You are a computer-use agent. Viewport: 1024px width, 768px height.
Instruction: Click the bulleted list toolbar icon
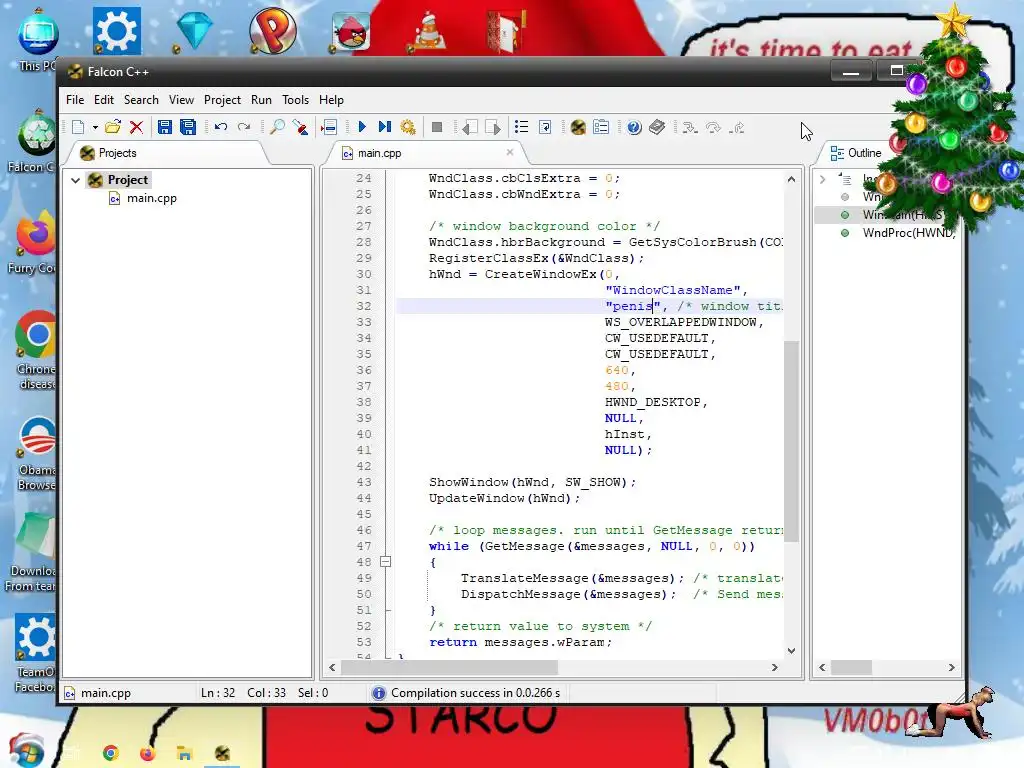click(x=521, y=127)
